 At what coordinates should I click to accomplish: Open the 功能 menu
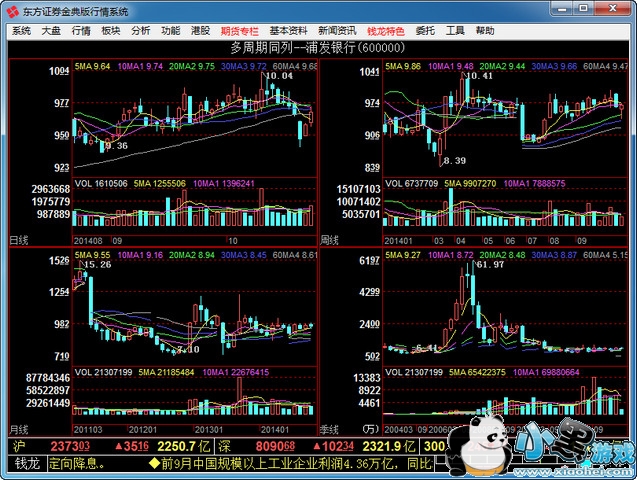tap(171, 31)
